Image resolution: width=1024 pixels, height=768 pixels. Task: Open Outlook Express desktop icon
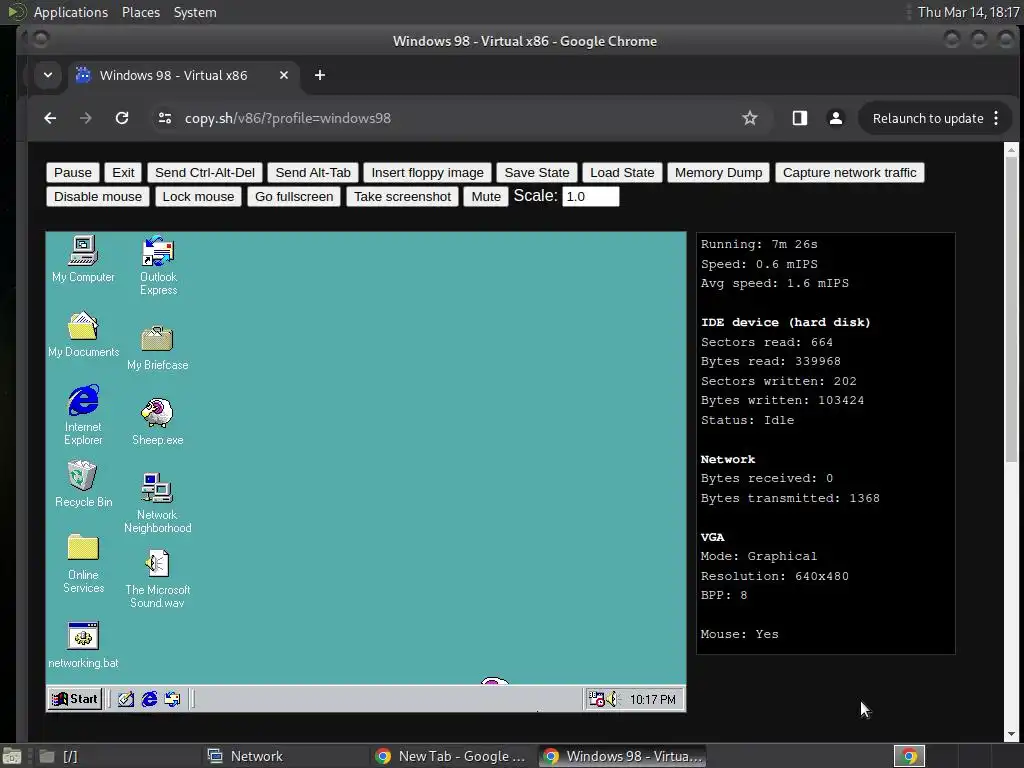click(x=158, y=265)
